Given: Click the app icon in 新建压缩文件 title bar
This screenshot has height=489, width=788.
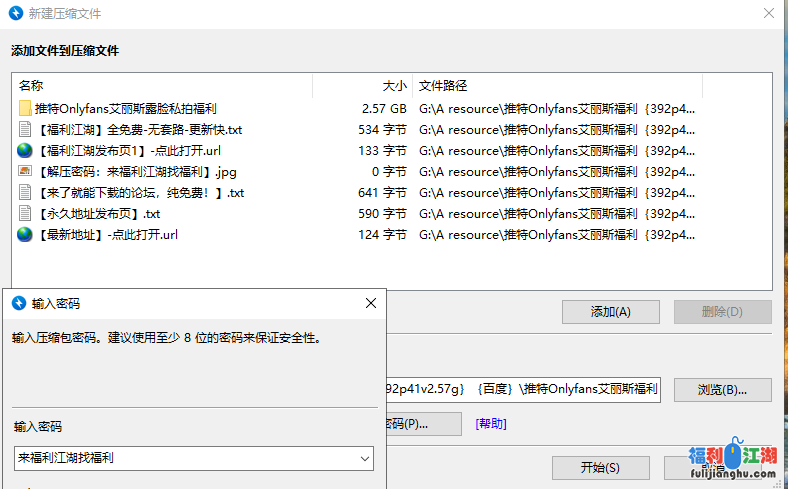Looking at the screenshot, I should coord(15,14).
